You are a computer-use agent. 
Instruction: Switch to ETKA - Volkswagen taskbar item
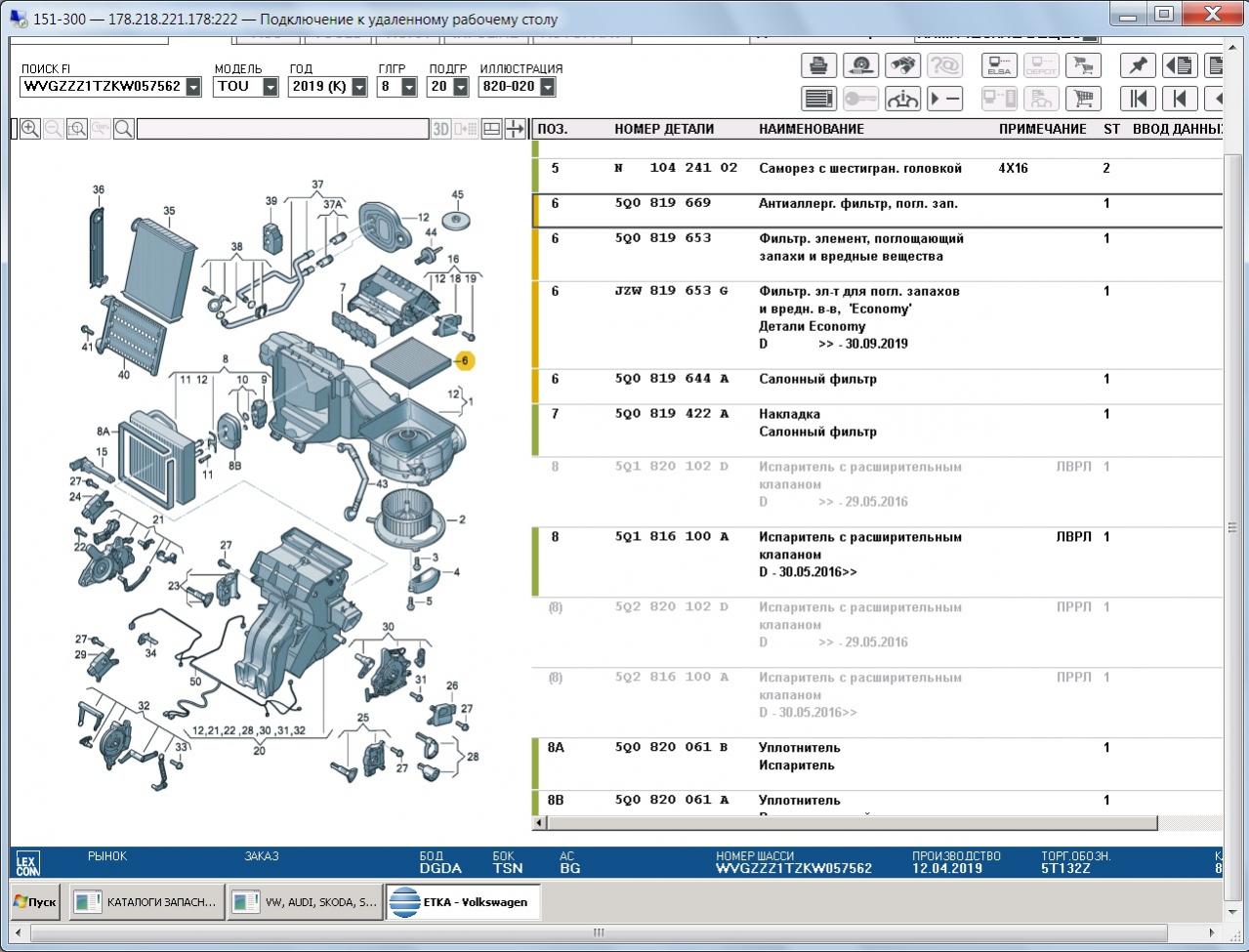click(x=463, y=902)
